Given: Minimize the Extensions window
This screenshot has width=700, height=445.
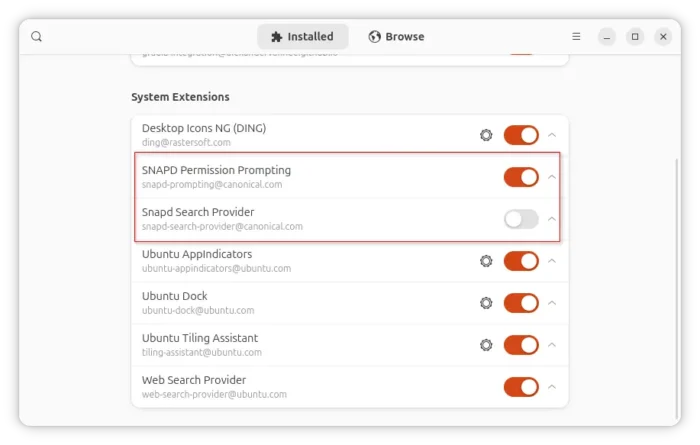Looking at the screenshot, I should pos(607,37).
